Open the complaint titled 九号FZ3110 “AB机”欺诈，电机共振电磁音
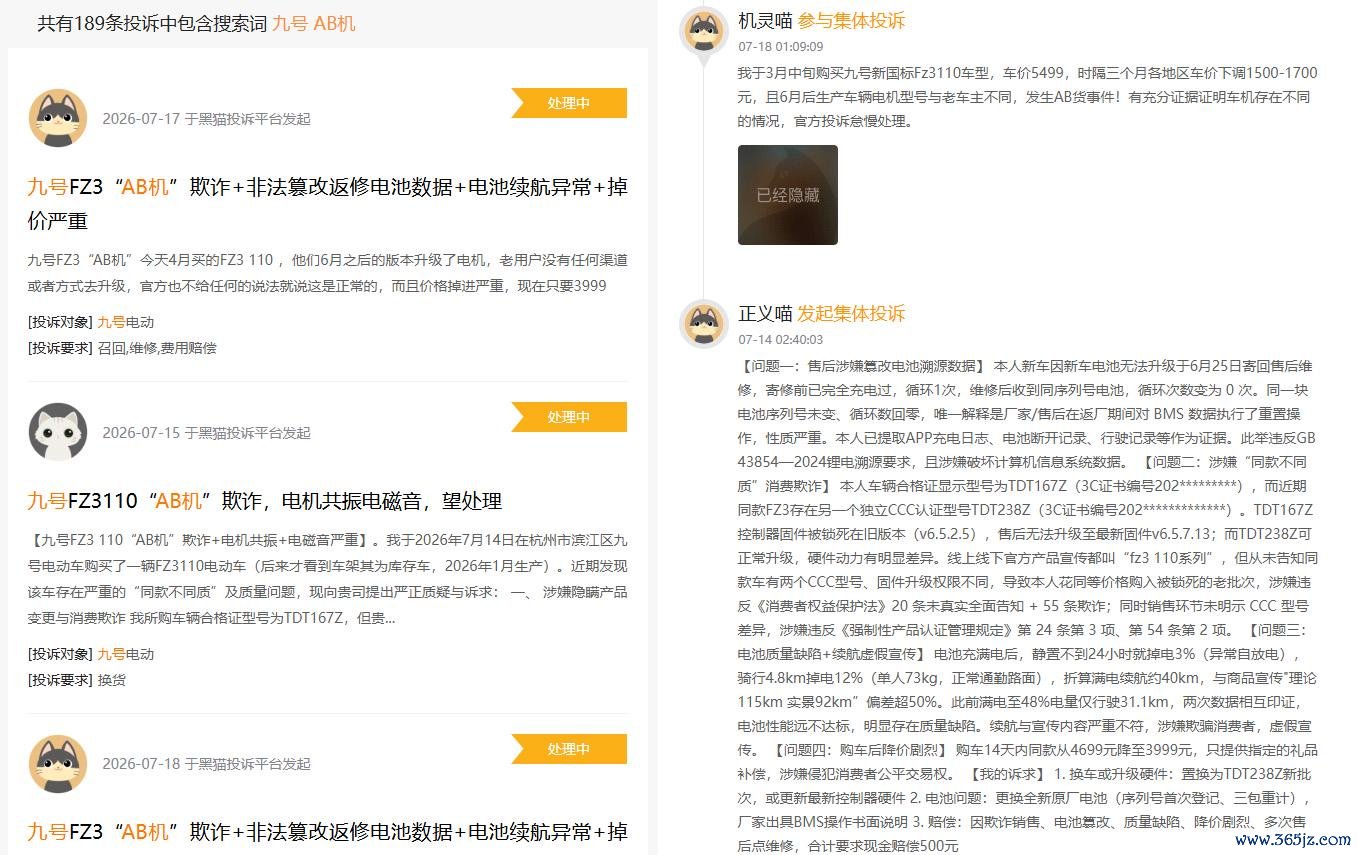This screenshot has width=1358, height=855. pos(265,500)
